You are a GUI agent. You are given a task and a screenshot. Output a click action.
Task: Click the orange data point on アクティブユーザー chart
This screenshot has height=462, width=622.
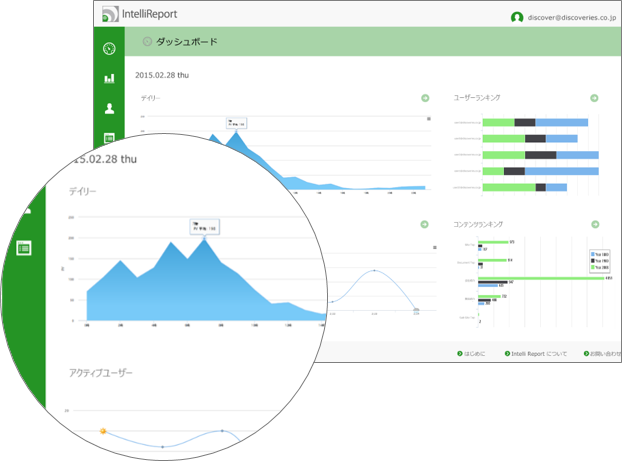(103, 431)
